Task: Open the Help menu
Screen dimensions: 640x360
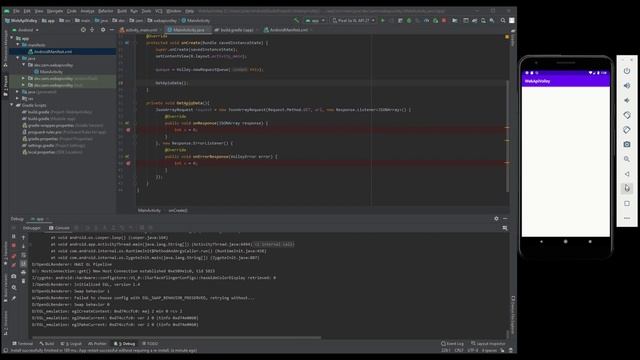Action: [x=189, y=11]
